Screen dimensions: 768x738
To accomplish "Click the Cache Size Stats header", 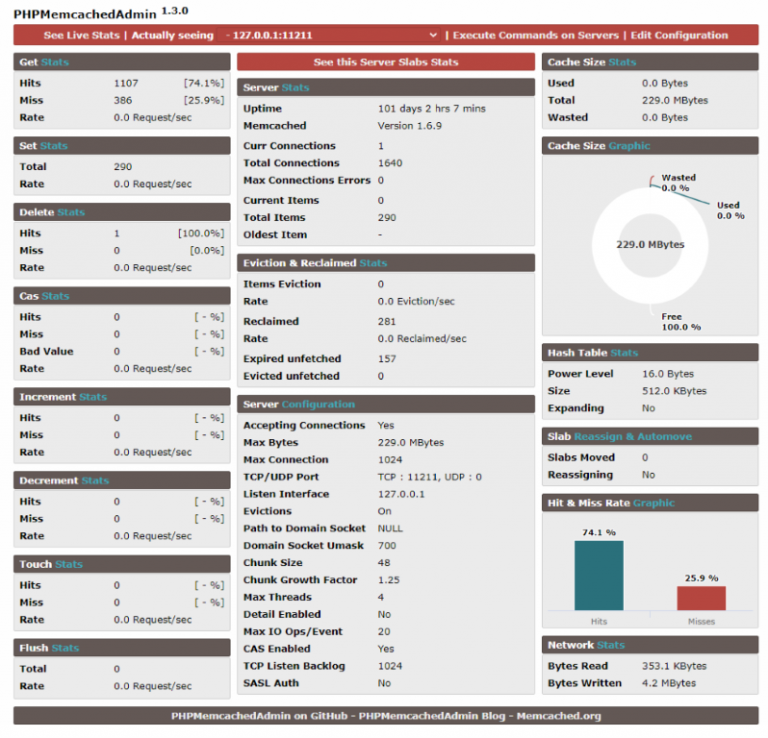I will pyautogui.click(x=650, y=62).
